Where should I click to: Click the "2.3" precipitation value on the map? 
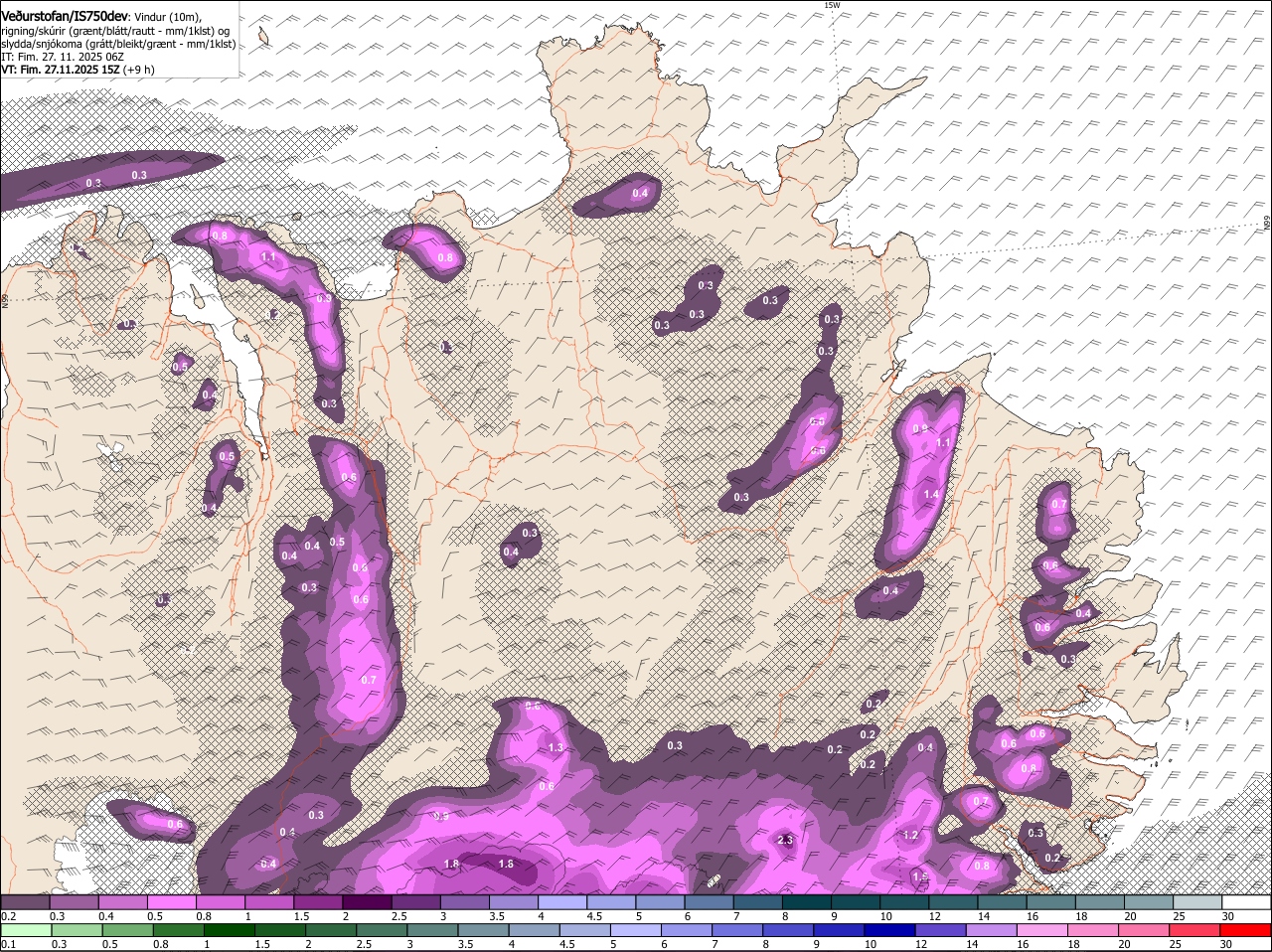click(x=784, y=840)
